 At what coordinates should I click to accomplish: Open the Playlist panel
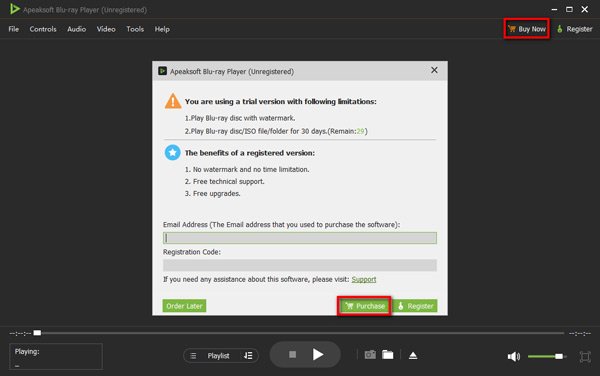218,356
